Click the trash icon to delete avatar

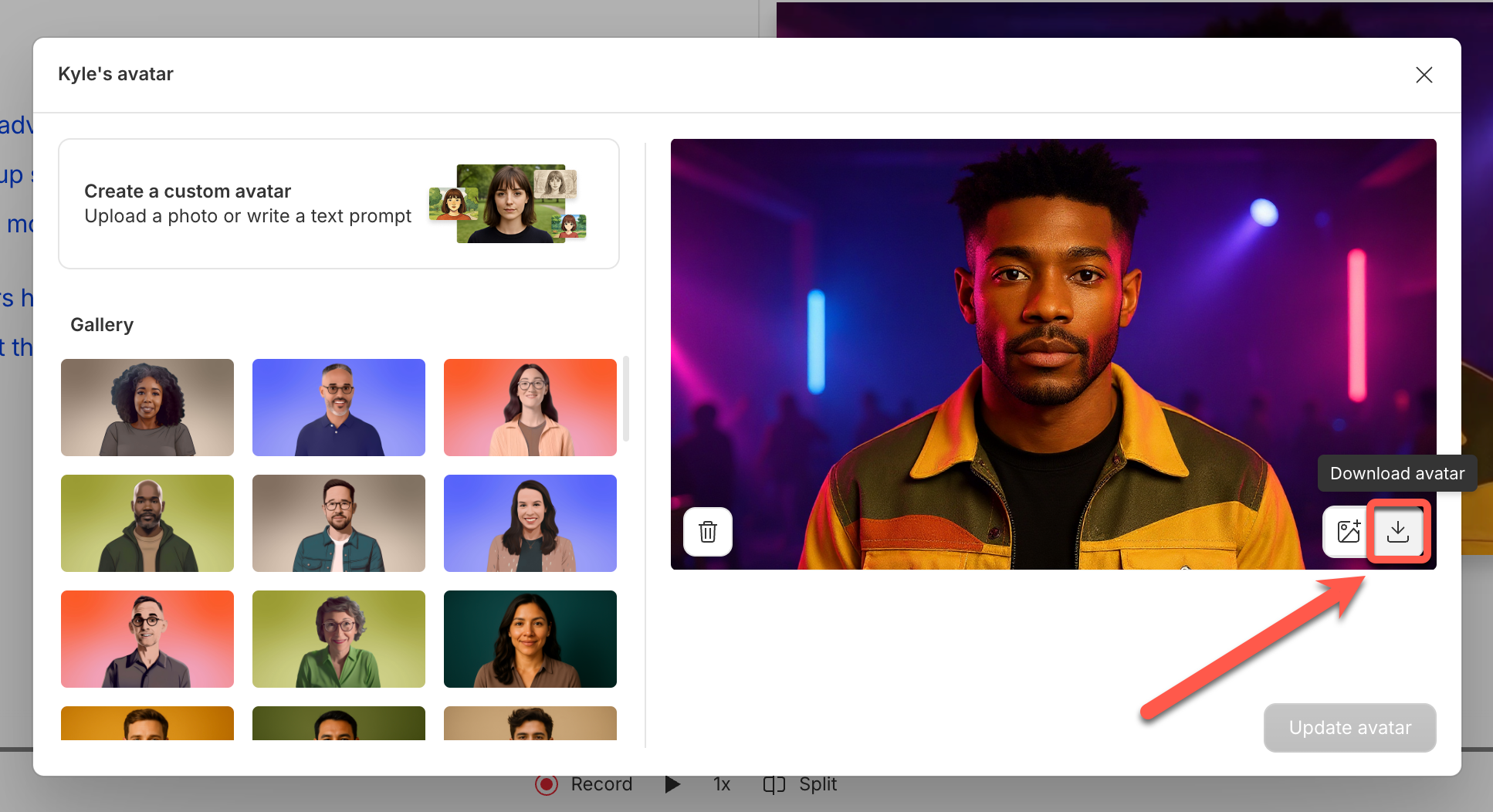(707, 531)
